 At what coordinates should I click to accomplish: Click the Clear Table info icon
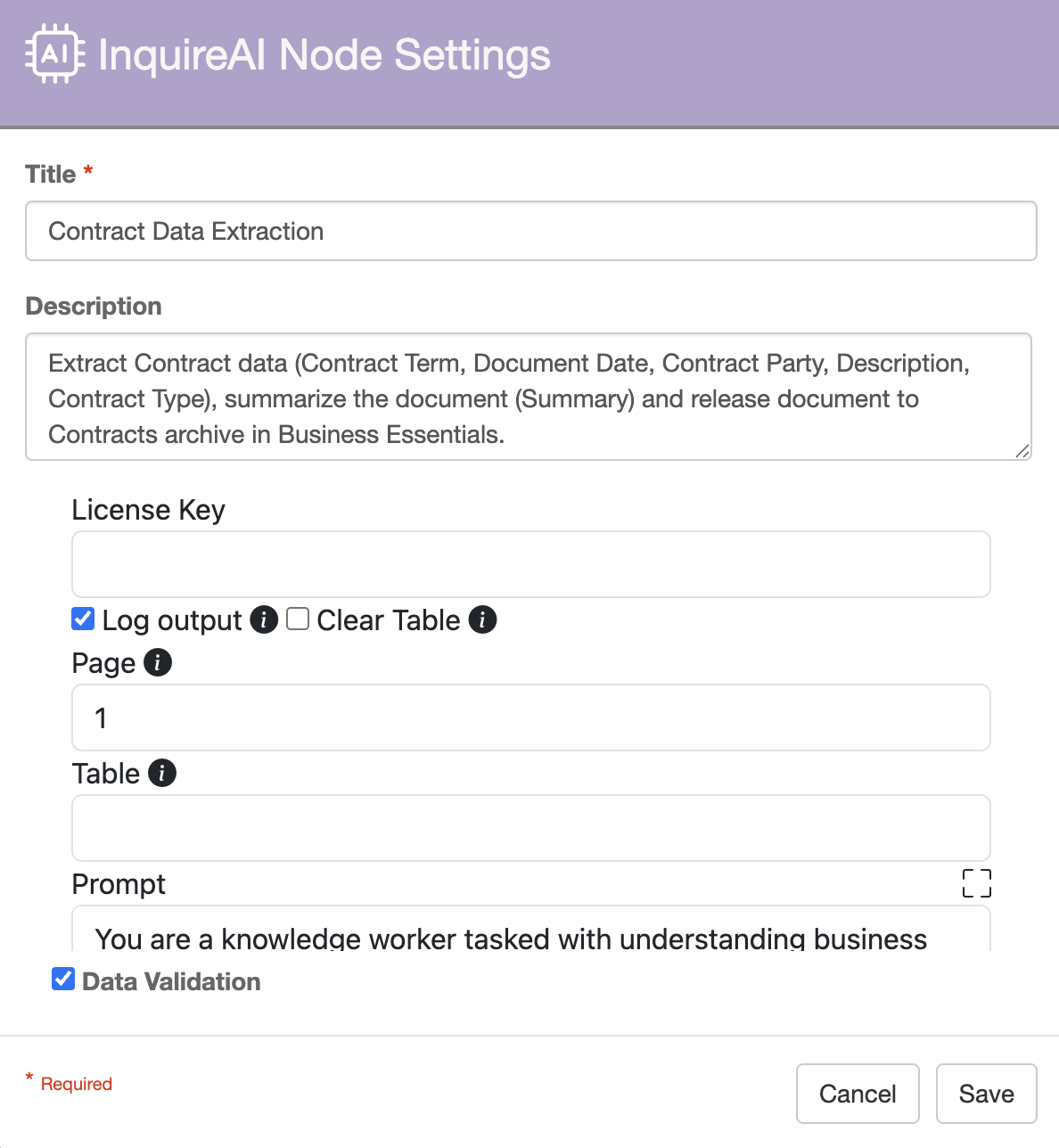point(482,619)
